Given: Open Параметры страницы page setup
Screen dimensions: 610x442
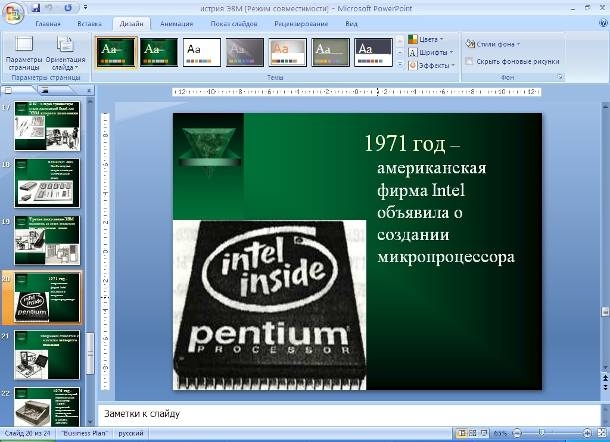Looking at the screenshot, I should (24, 53).
